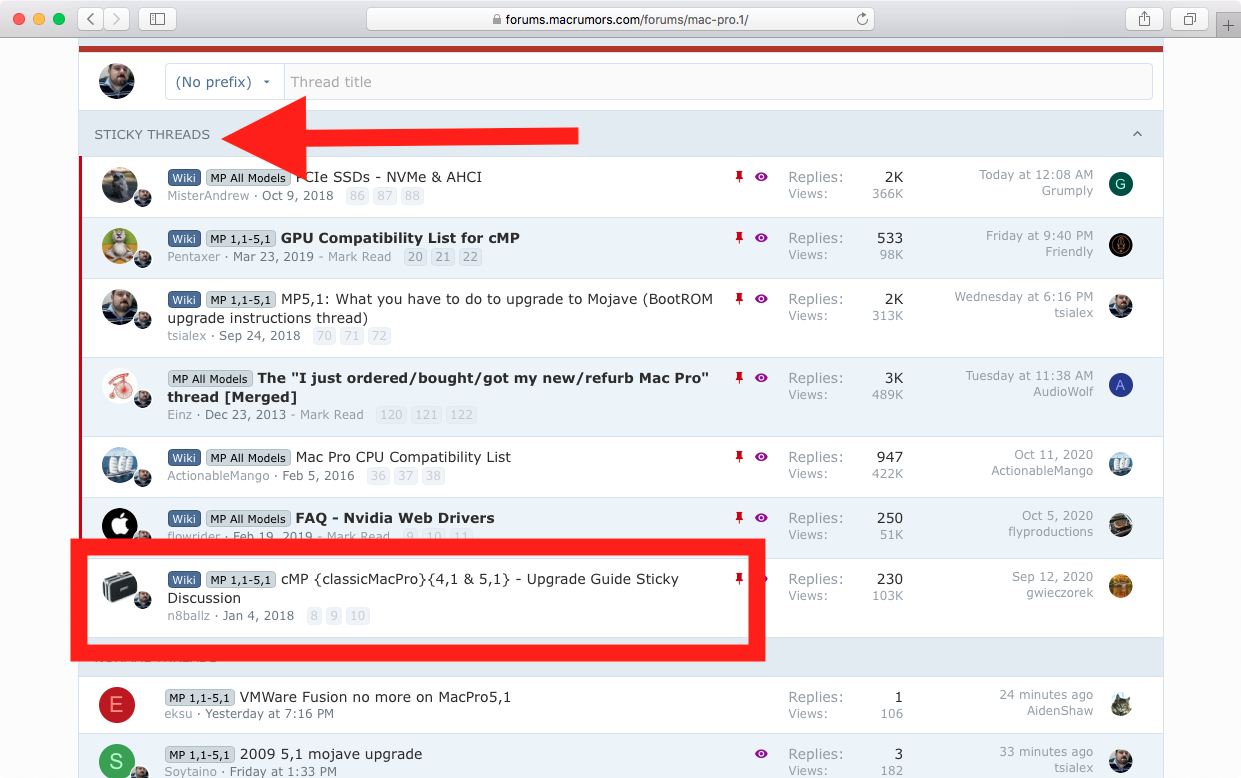Open the PCIe SSDs - NVMe & AHCI thread
This screenshot has width=1241, height=778.
coord(388,177)
